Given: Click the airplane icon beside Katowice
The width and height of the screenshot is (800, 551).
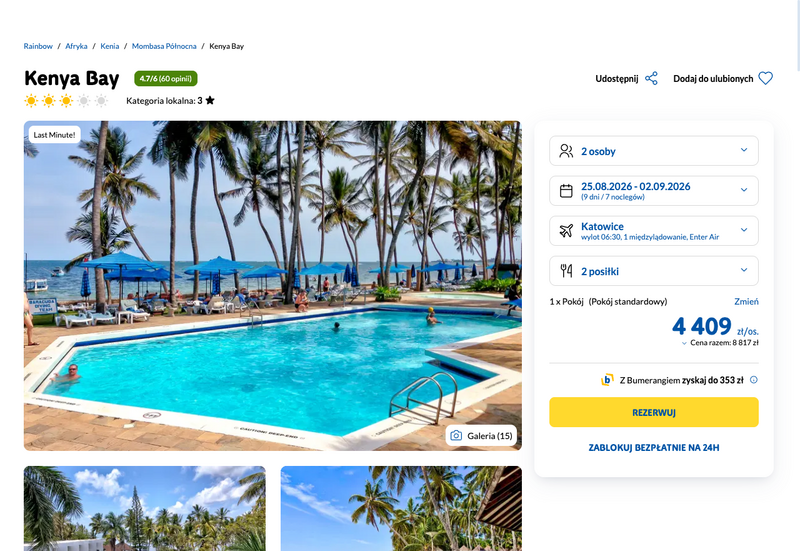Looking at the screenshot, I should [x=566, y=231].
